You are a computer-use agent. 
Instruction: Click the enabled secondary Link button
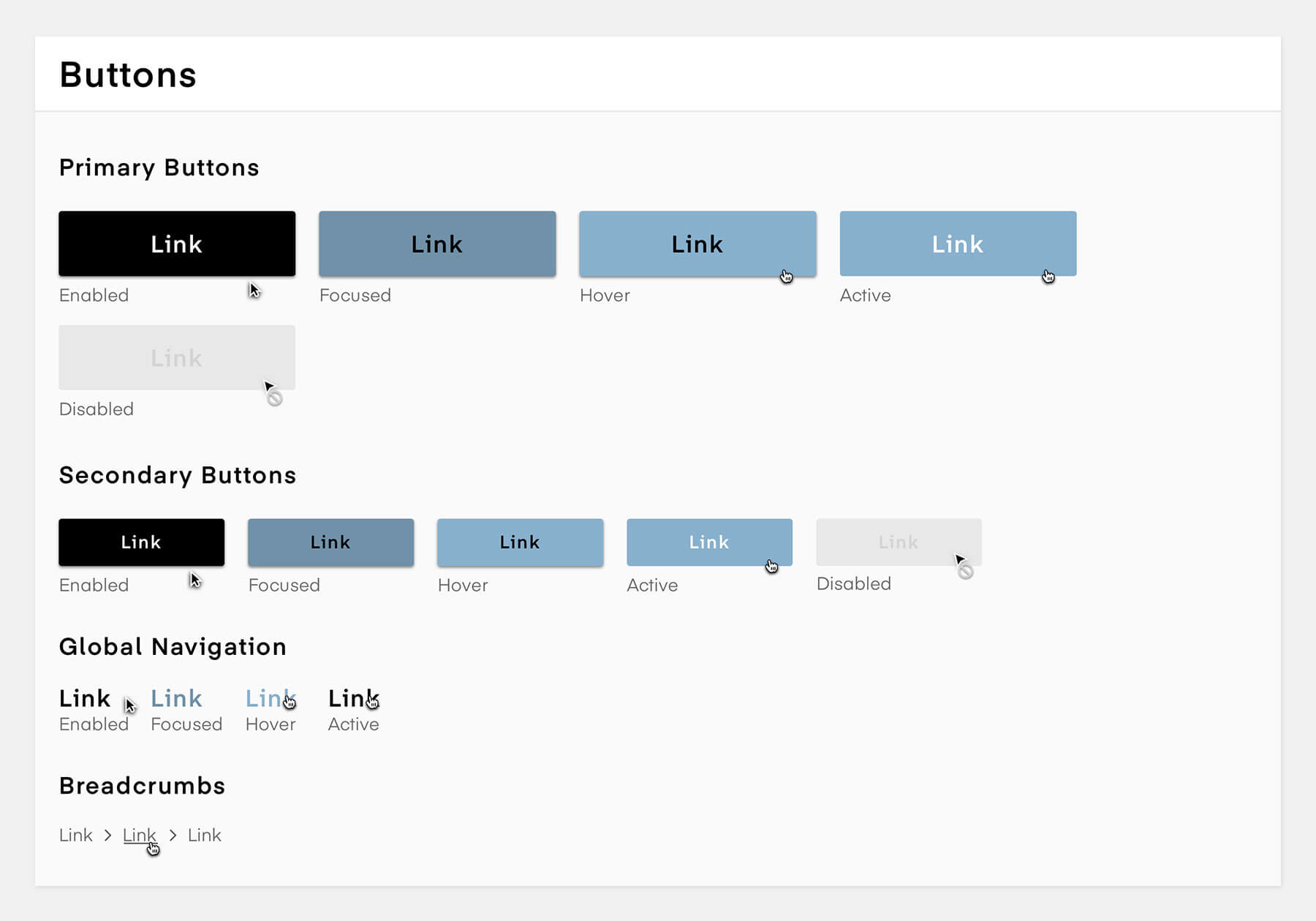point(140,542)
